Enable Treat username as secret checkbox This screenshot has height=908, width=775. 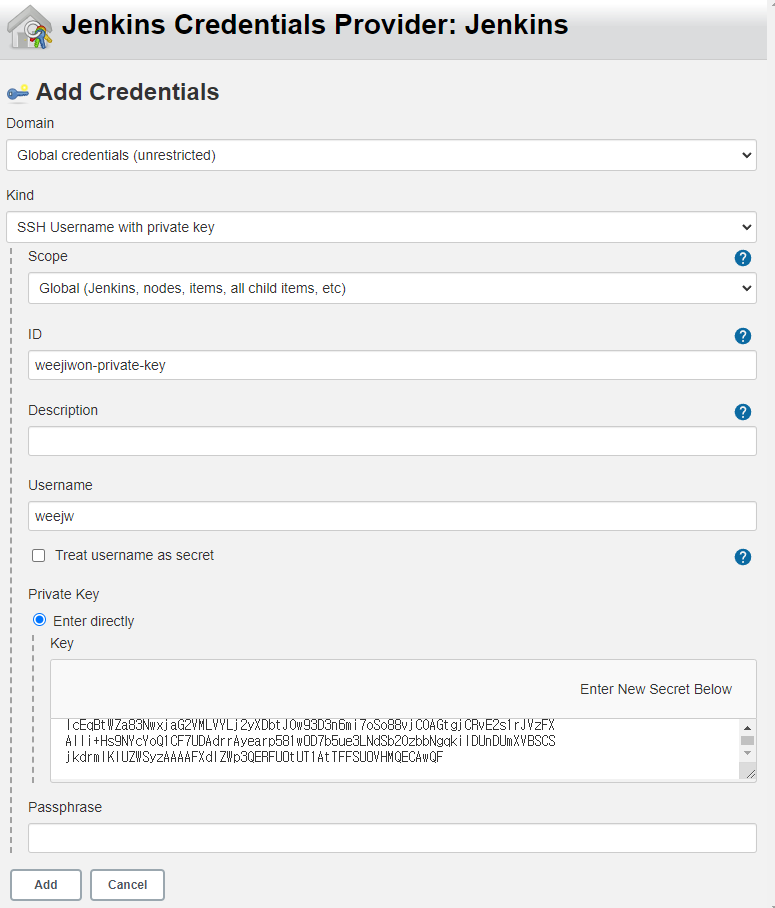39,555
